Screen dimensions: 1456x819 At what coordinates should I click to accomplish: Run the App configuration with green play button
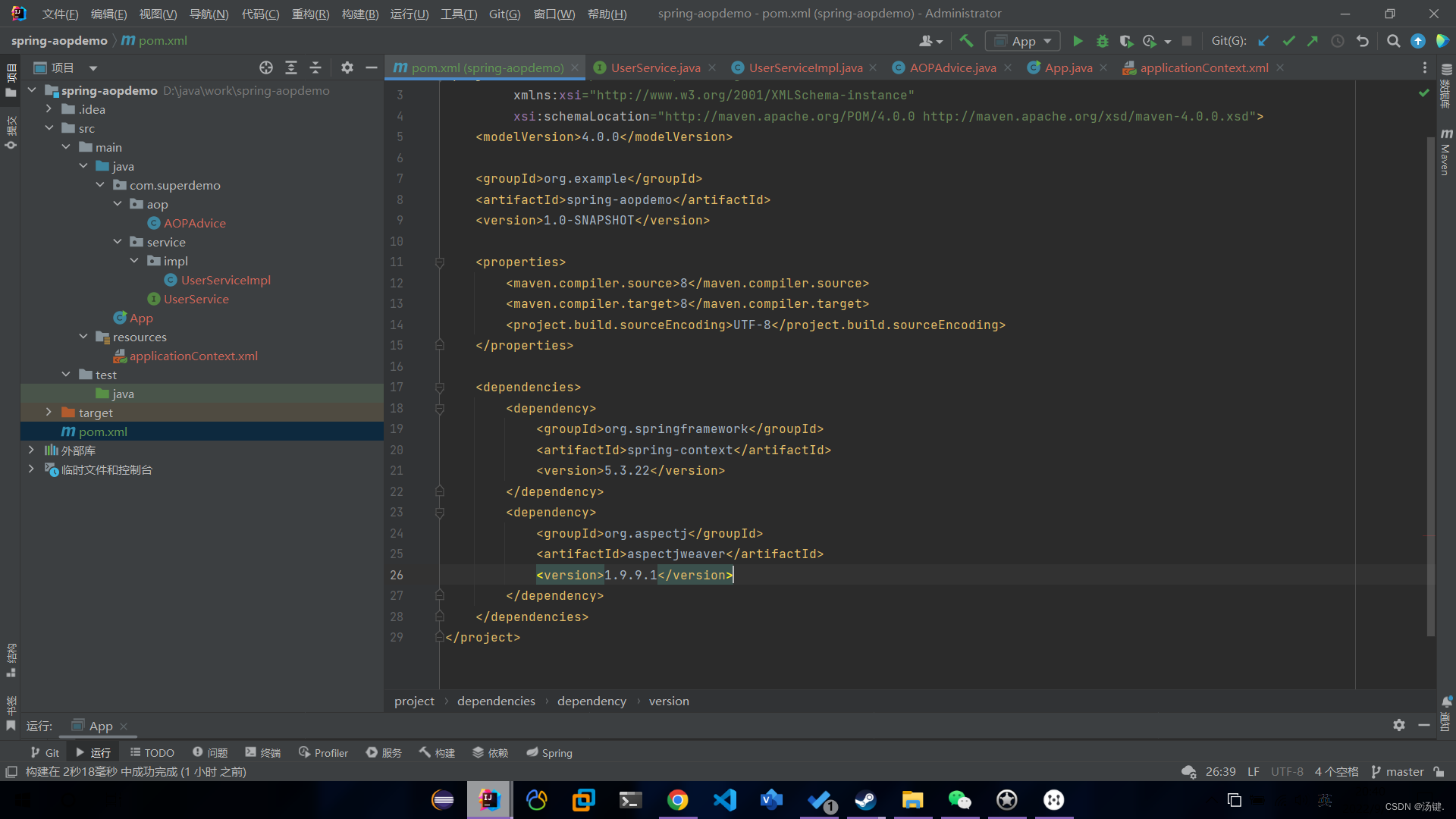pyautogui.click(x=1078, y=41)
